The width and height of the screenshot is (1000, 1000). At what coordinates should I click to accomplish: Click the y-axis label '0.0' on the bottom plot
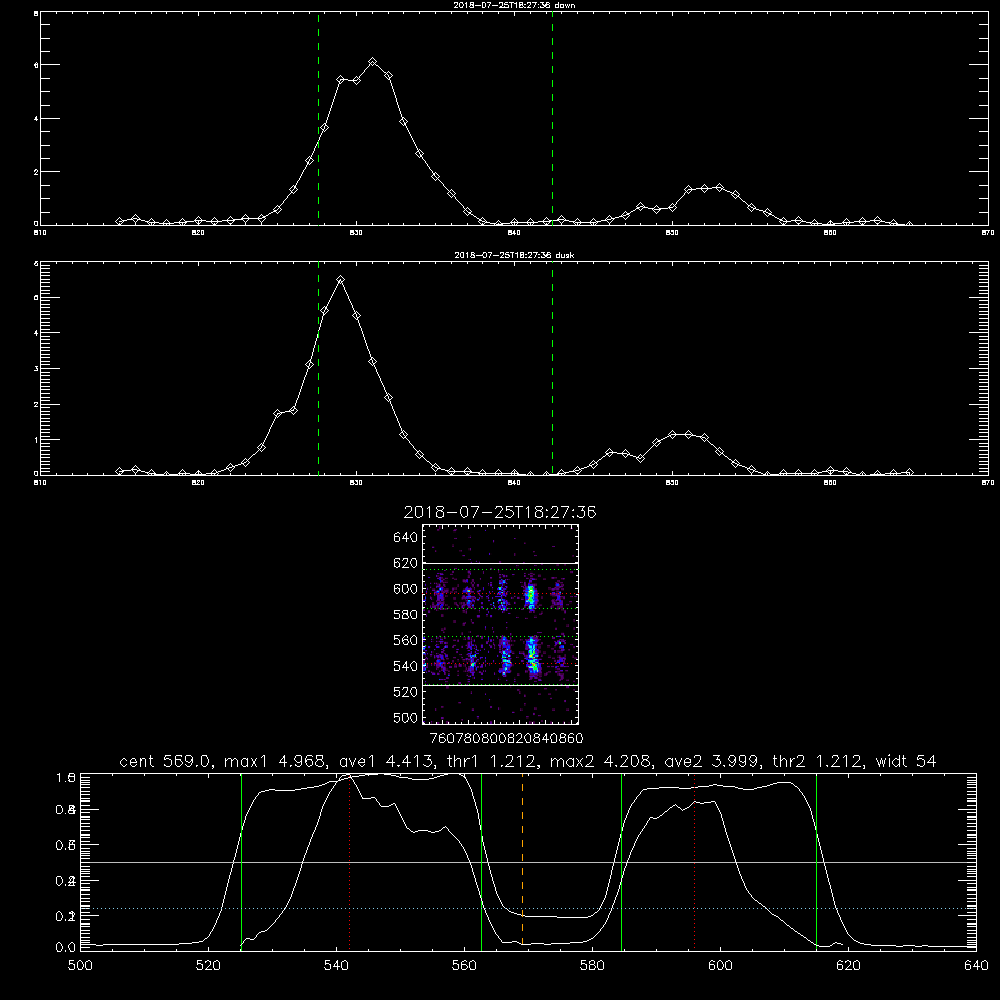coord(65,948)
